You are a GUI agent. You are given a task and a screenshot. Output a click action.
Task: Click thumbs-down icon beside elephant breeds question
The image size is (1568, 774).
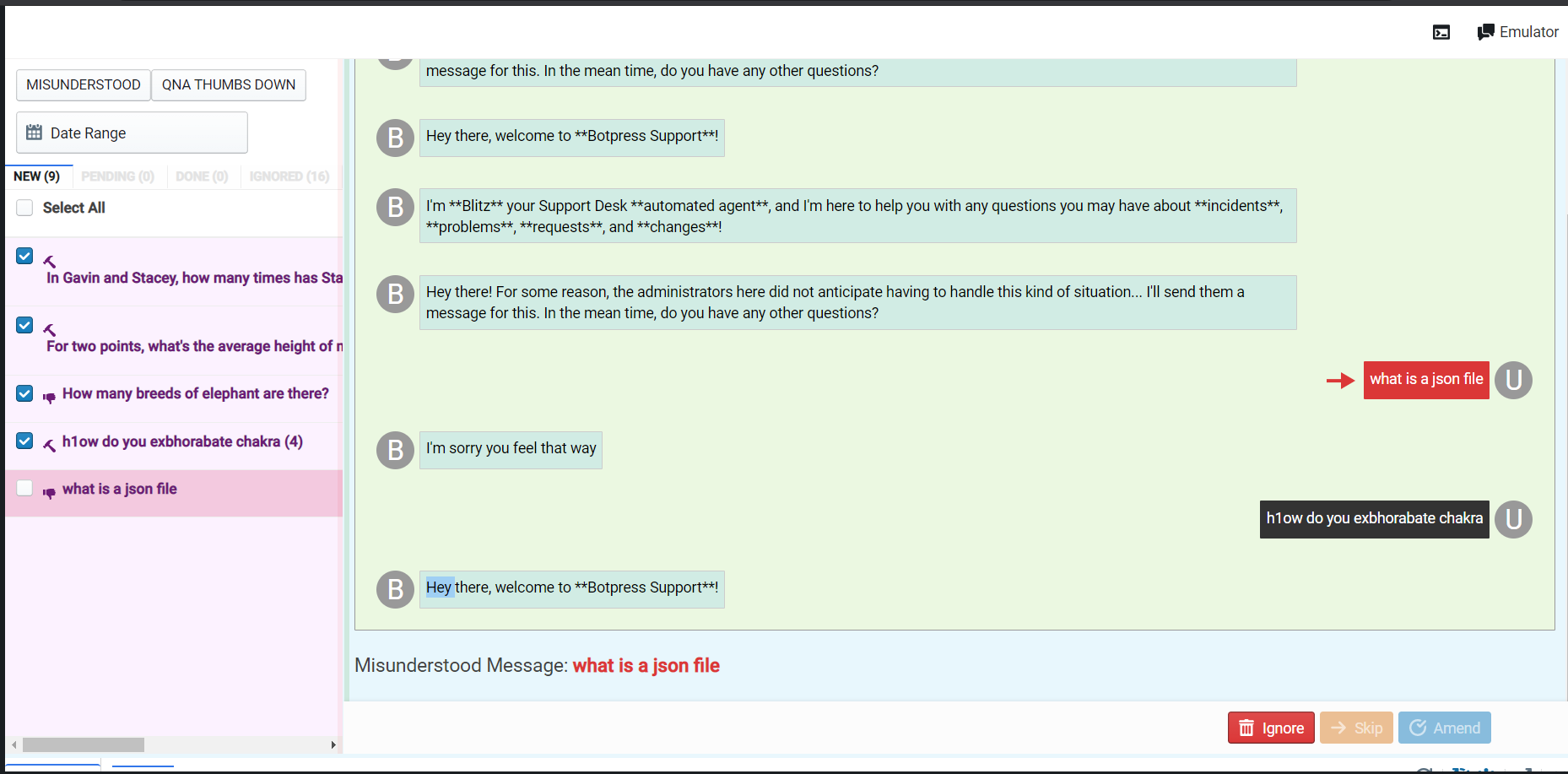(x=50, y=396)
